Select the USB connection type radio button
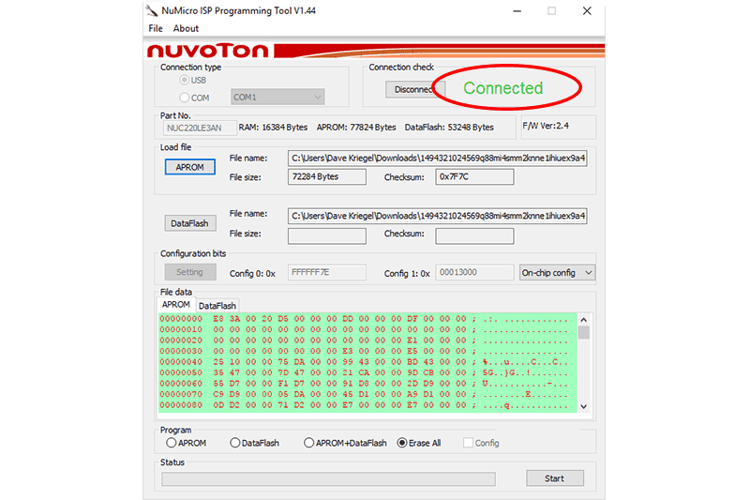 click(184, 80)
